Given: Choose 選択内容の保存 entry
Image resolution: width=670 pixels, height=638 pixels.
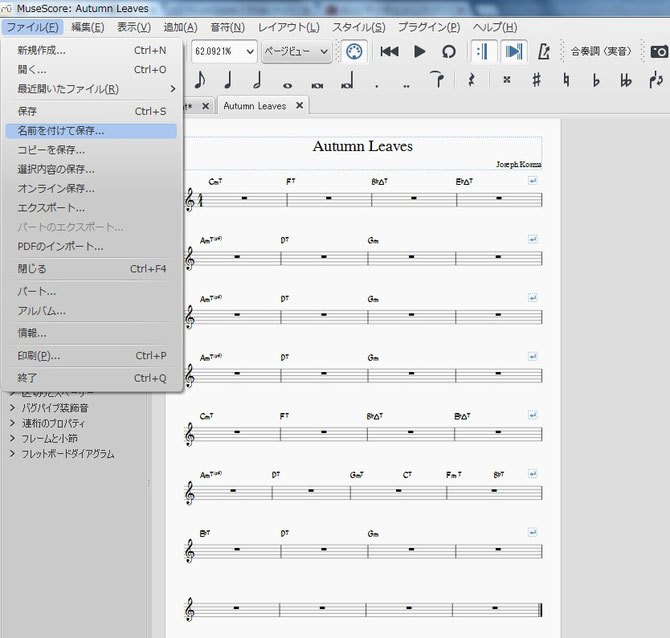Looking at the screenshot, I should 91,169.
